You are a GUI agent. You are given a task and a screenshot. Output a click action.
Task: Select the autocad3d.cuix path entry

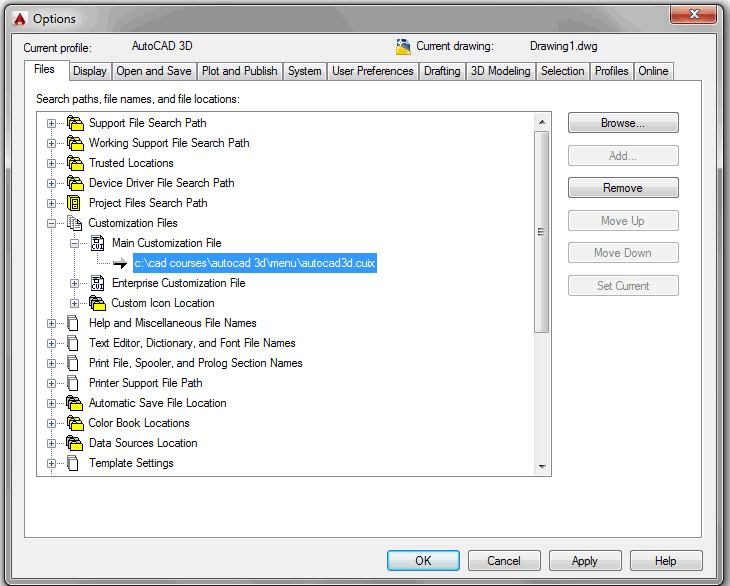[x=255, y=263]
